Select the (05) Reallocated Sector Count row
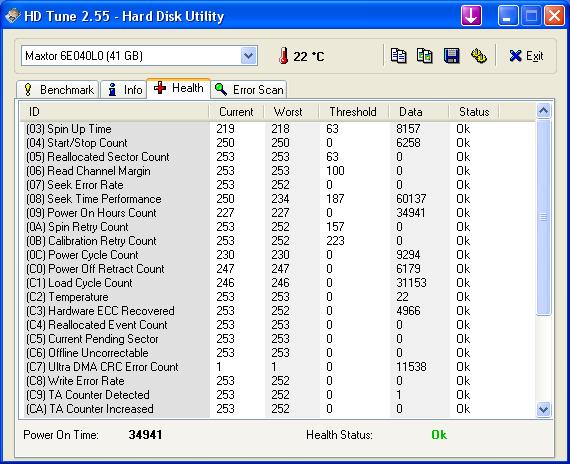This screenshot has height=464, width=570. click(278, 157)
